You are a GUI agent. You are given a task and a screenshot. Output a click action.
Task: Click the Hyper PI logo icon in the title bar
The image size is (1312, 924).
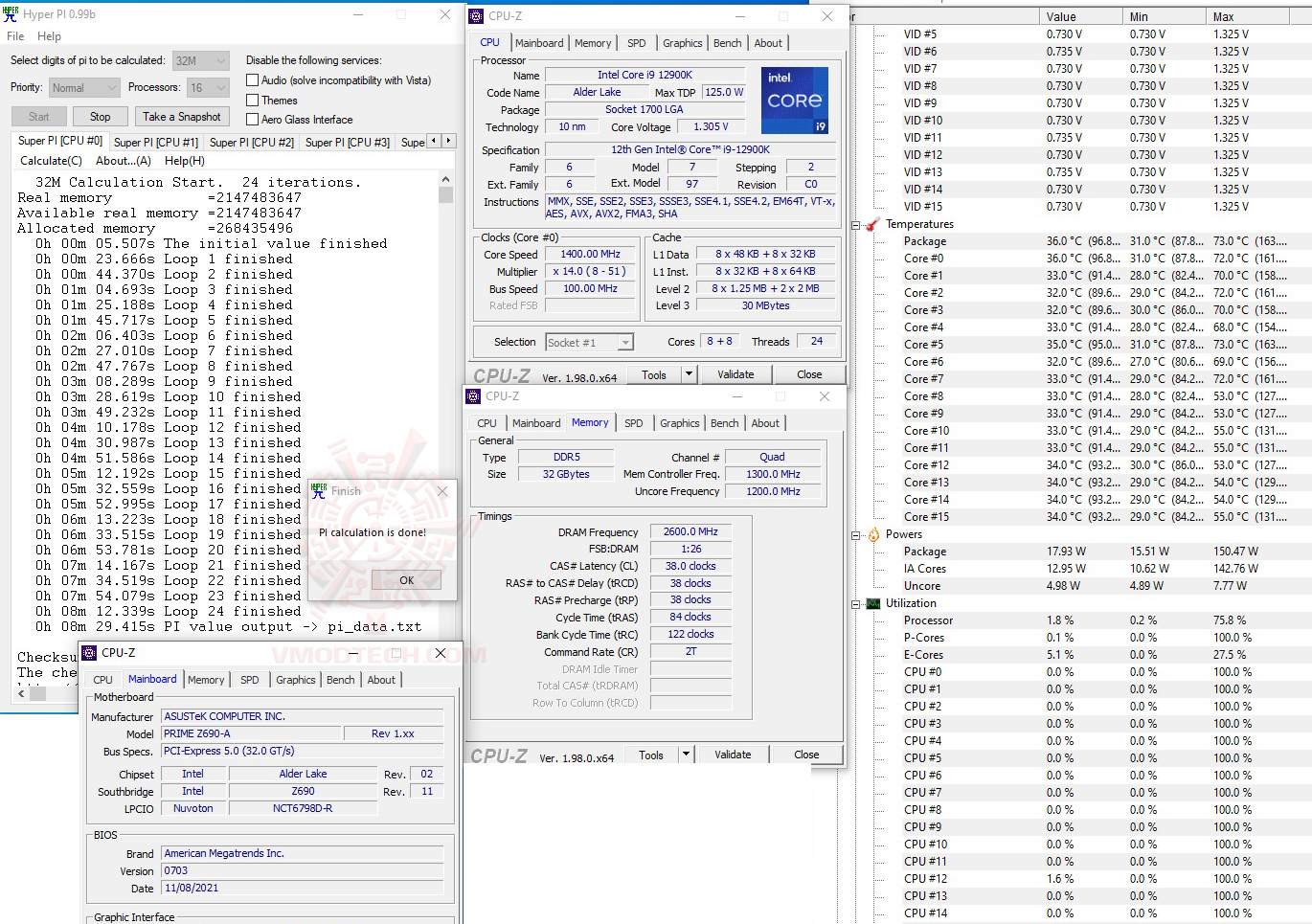click(x=11, y=13)
